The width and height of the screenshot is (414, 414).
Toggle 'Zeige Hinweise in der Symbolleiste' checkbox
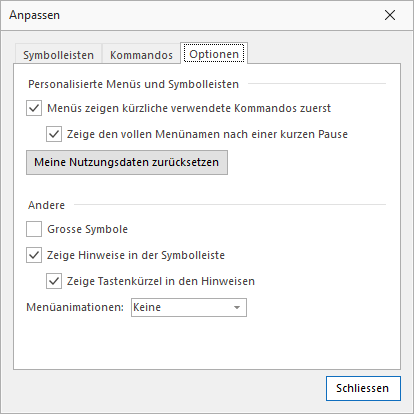coord(34,255)
